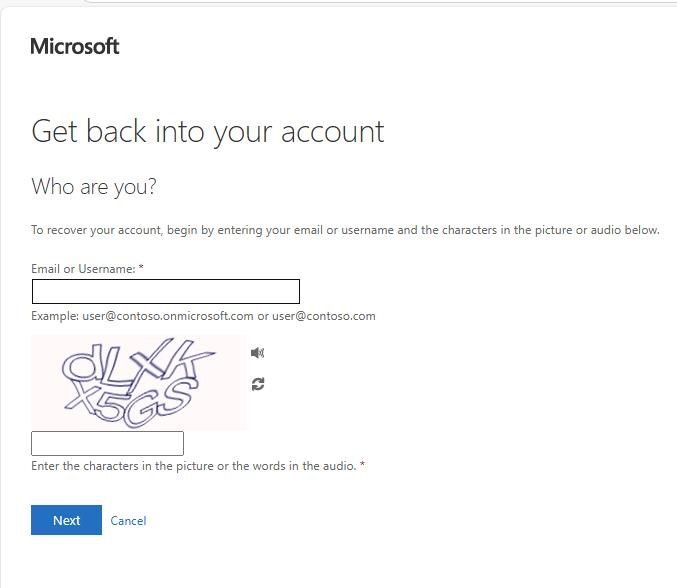677x588 pixels.
Task: Click the 'Who are you?' subheading
Action: (x=94, y=187)
